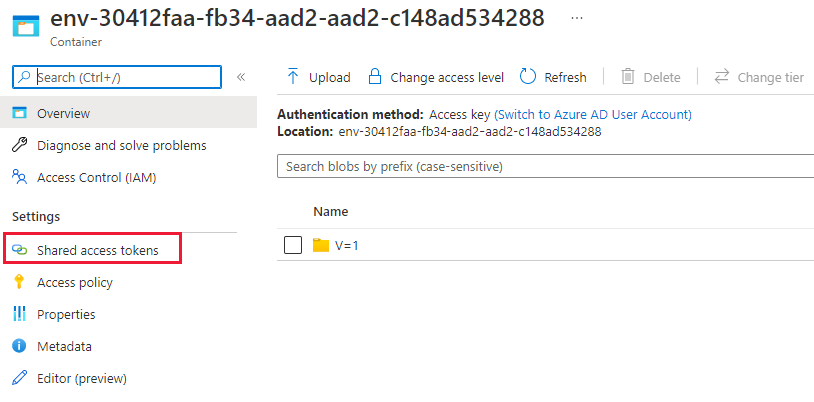Click the Delete trash can icon
This screenshot has width=814, height=402.
[x=628, y=77]
